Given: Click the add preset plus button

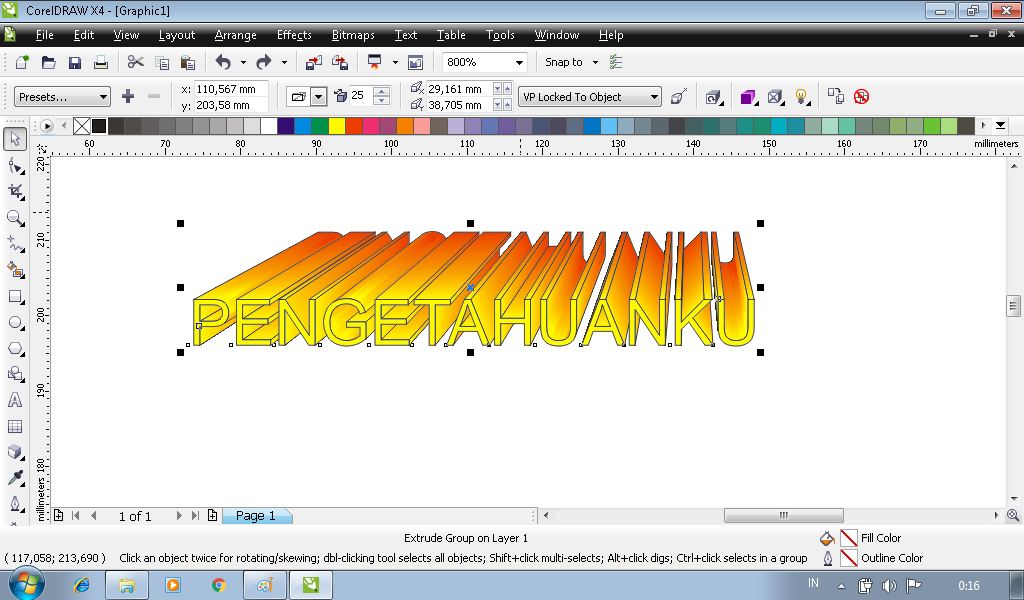Looking at the screenshot, I should click(x=128, y=96).
